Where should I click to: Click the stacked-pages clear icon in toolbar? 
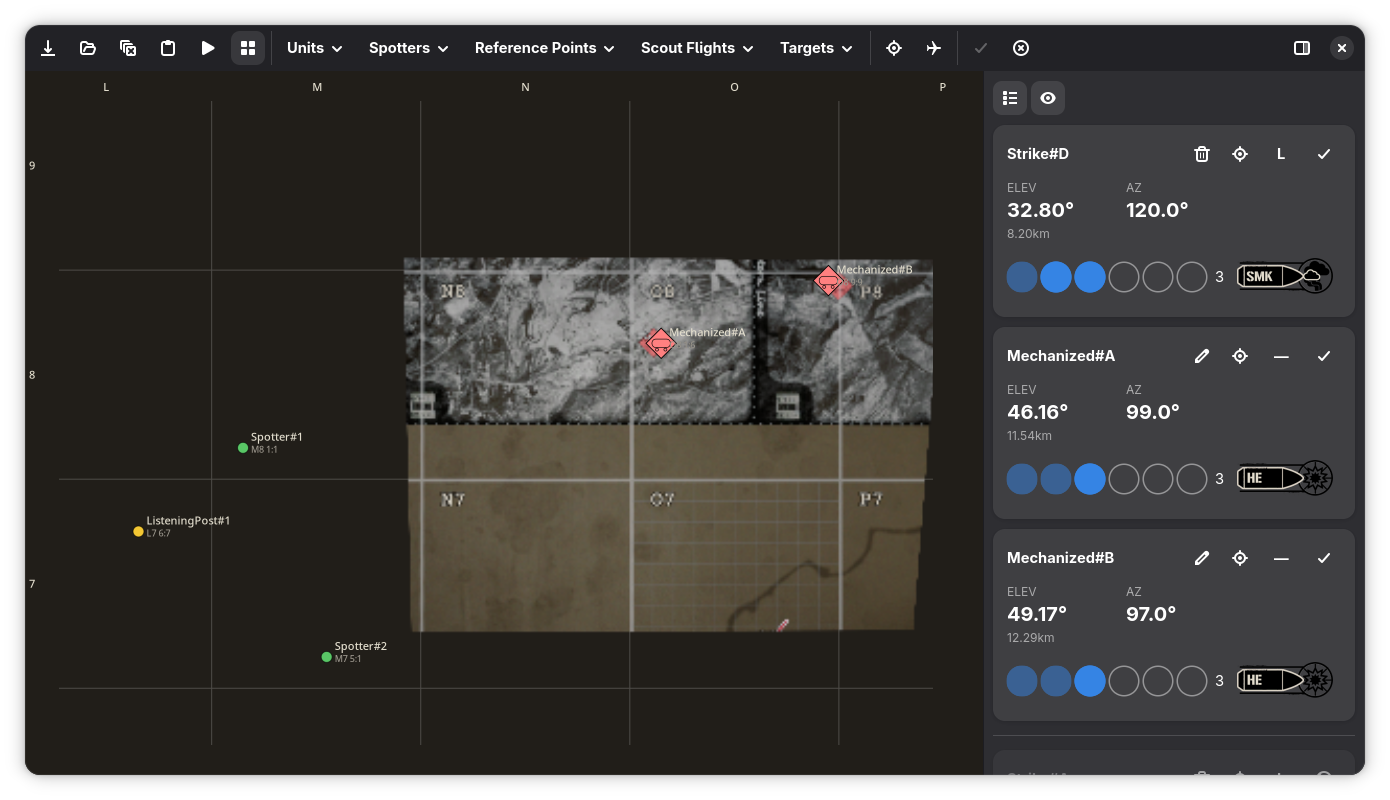point(128,48)
